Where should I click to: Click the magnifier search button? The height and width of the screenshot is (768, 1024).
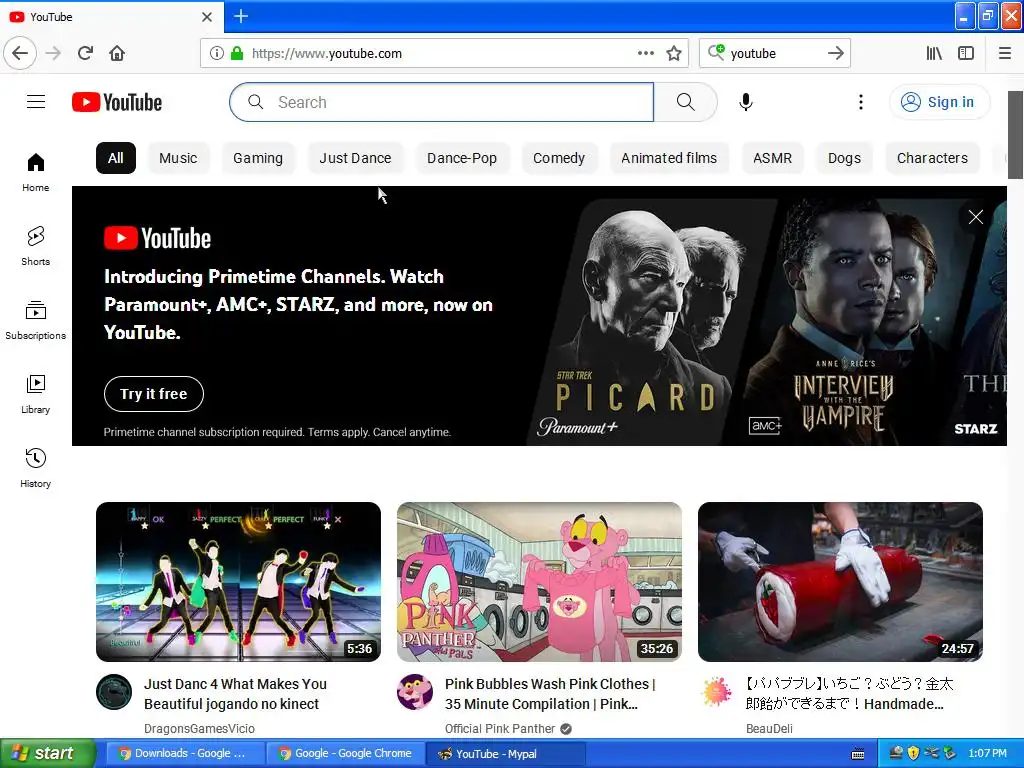click(686, 102)
